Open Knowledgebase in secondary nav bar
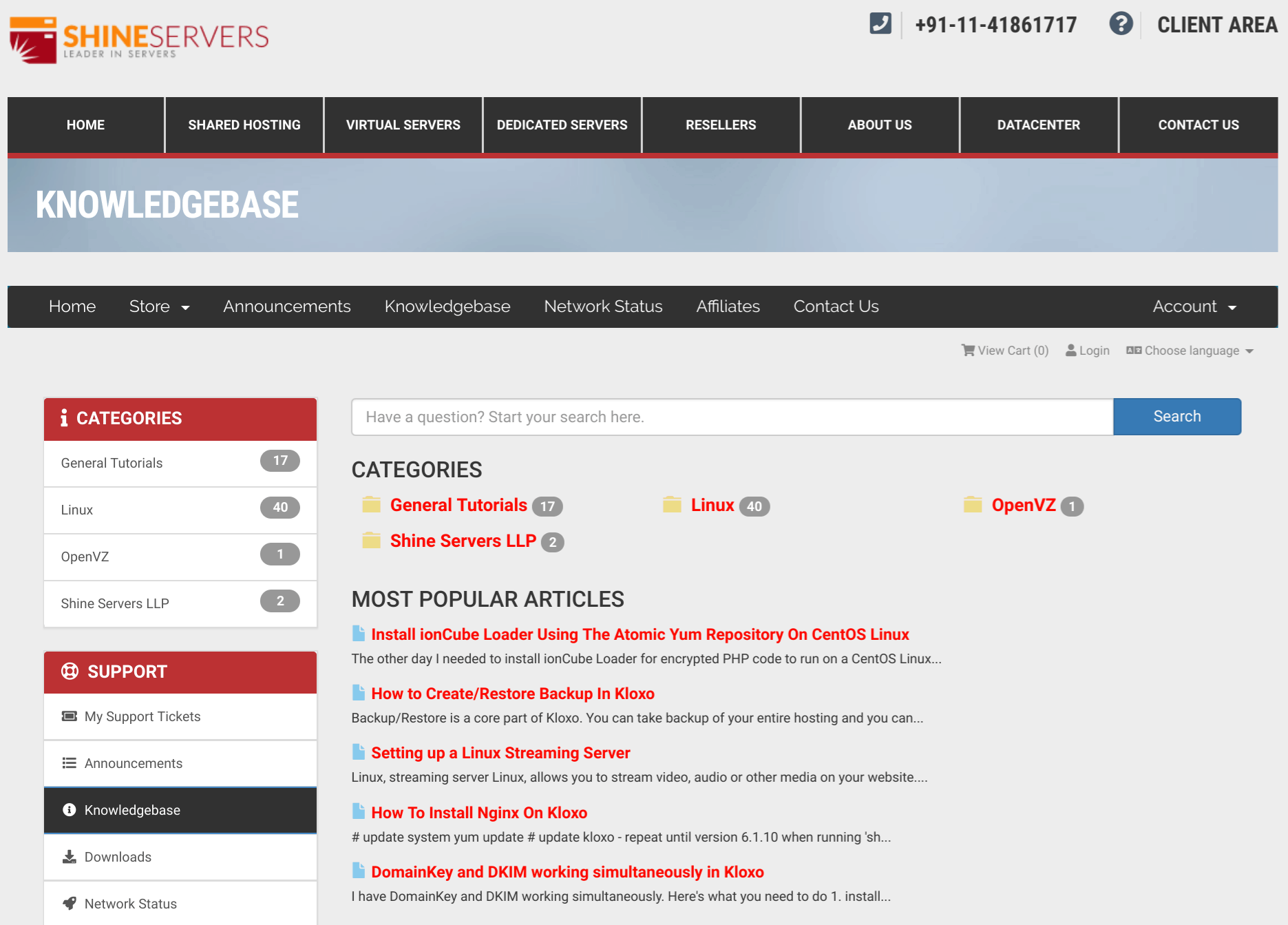Viewport: 1288px width, 925px height. click(x=447, y=306)
